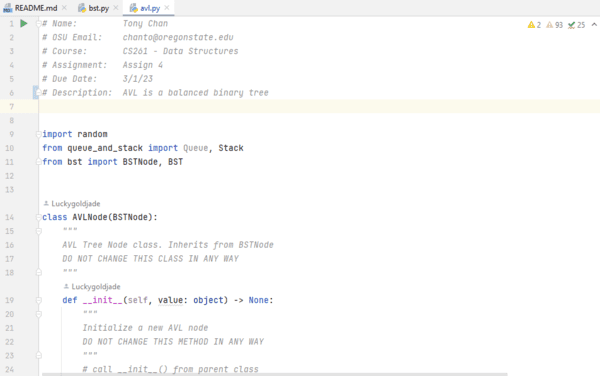Collapse class AVLNode at line 14
600x376 pixels.
pos(38,217)
